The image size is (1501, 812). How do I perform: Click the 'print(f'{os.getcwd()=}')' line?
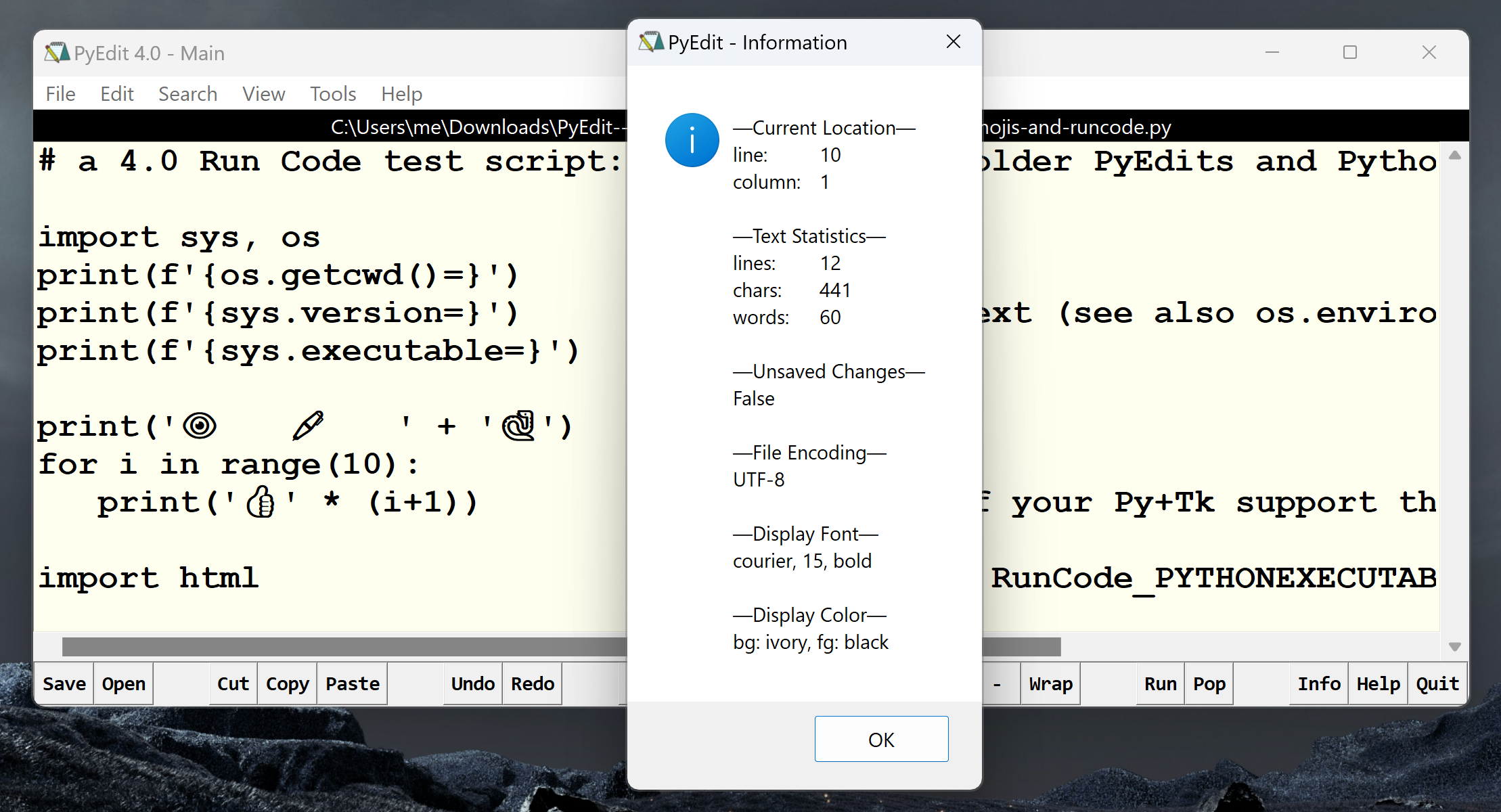tap(278, 275)
